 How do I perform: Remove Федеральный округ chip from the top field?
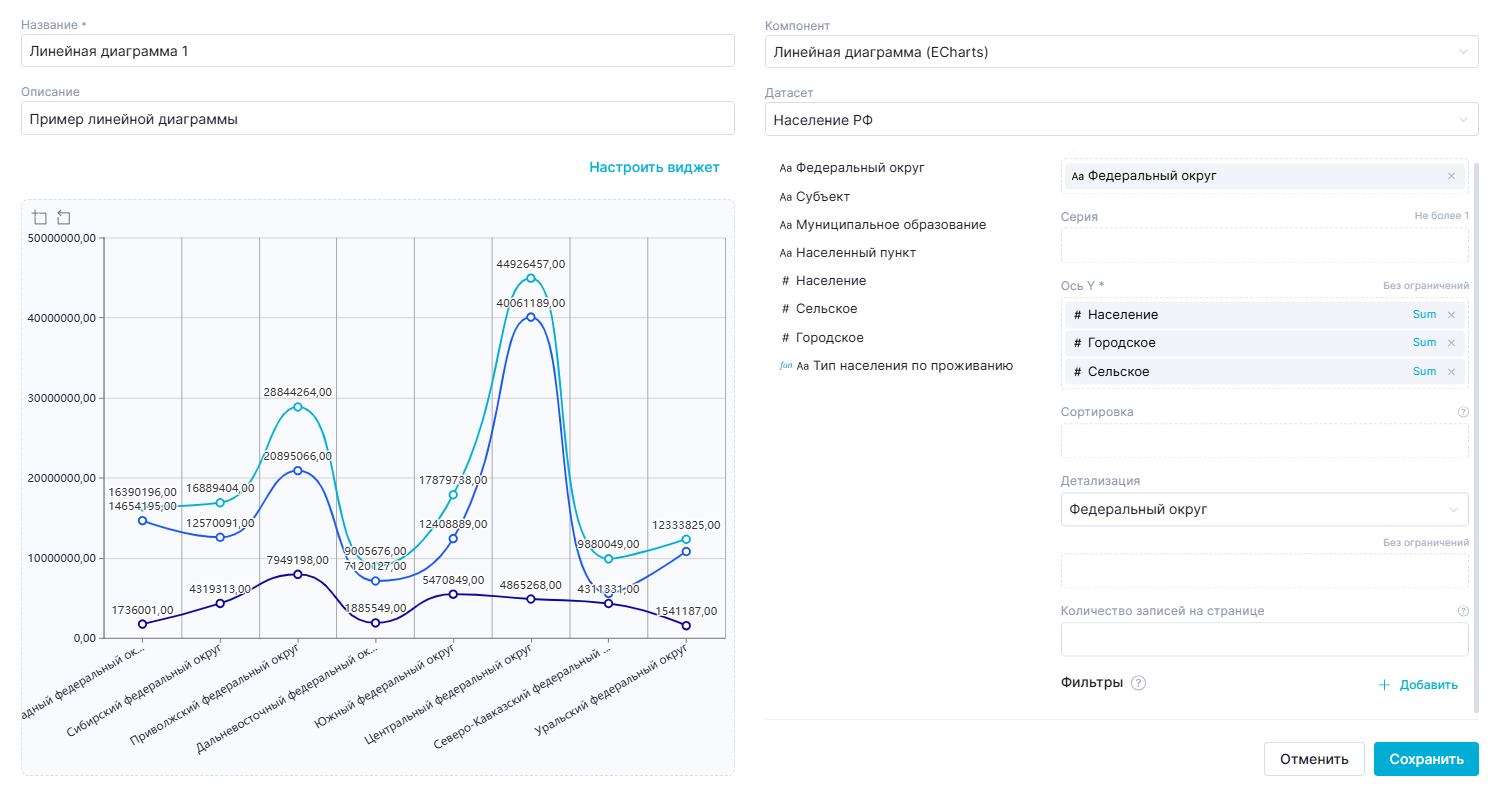(x=1451, y=176)
